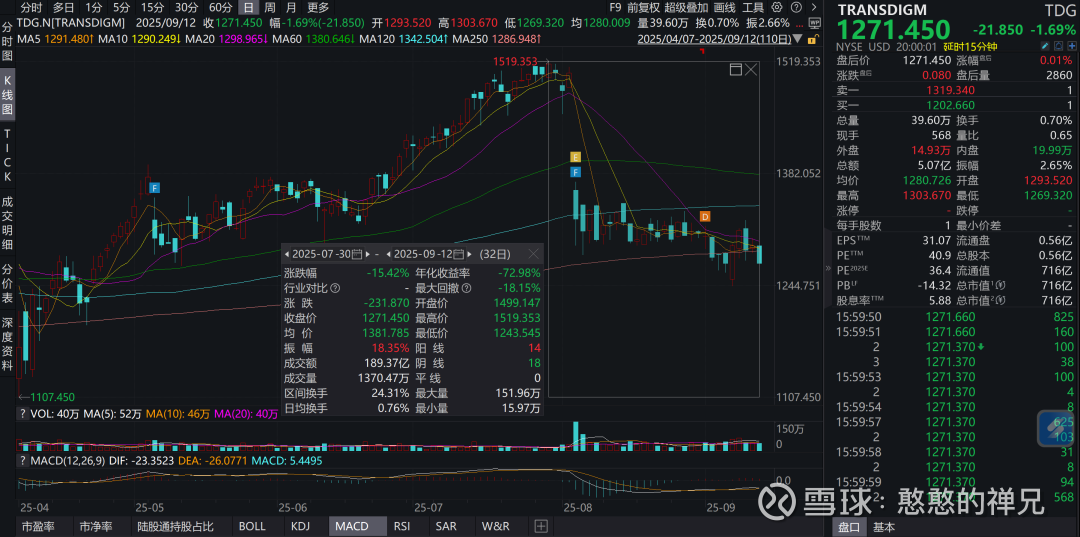This screenshot has height=537, width=1080.
Task: Open the 前复权 adjustment dropdown
Action: point(643,8)
